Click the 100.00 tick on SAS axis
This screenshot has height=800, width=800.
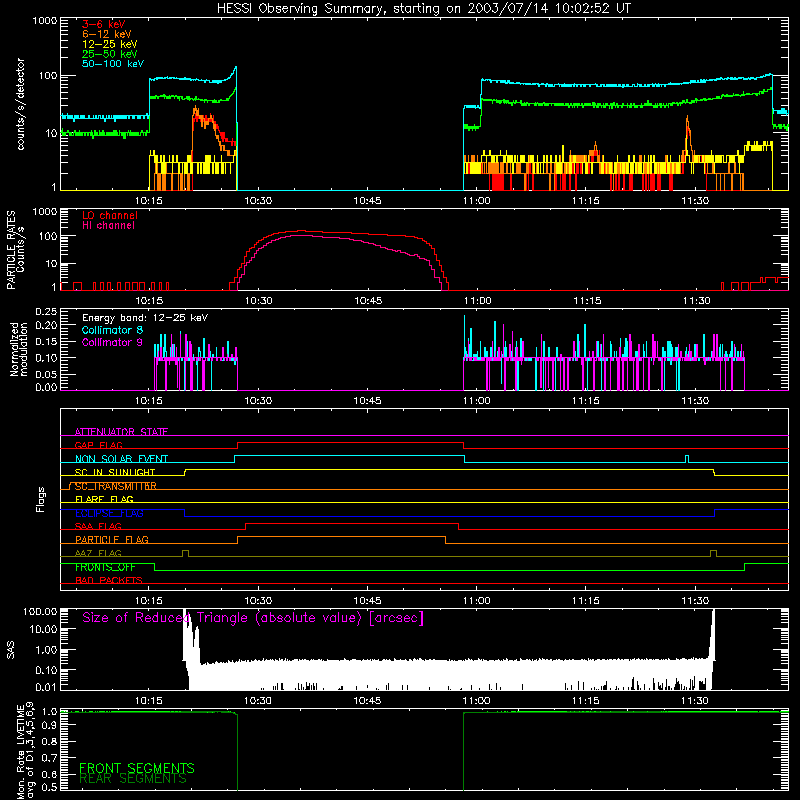click(x=40, y=611)
